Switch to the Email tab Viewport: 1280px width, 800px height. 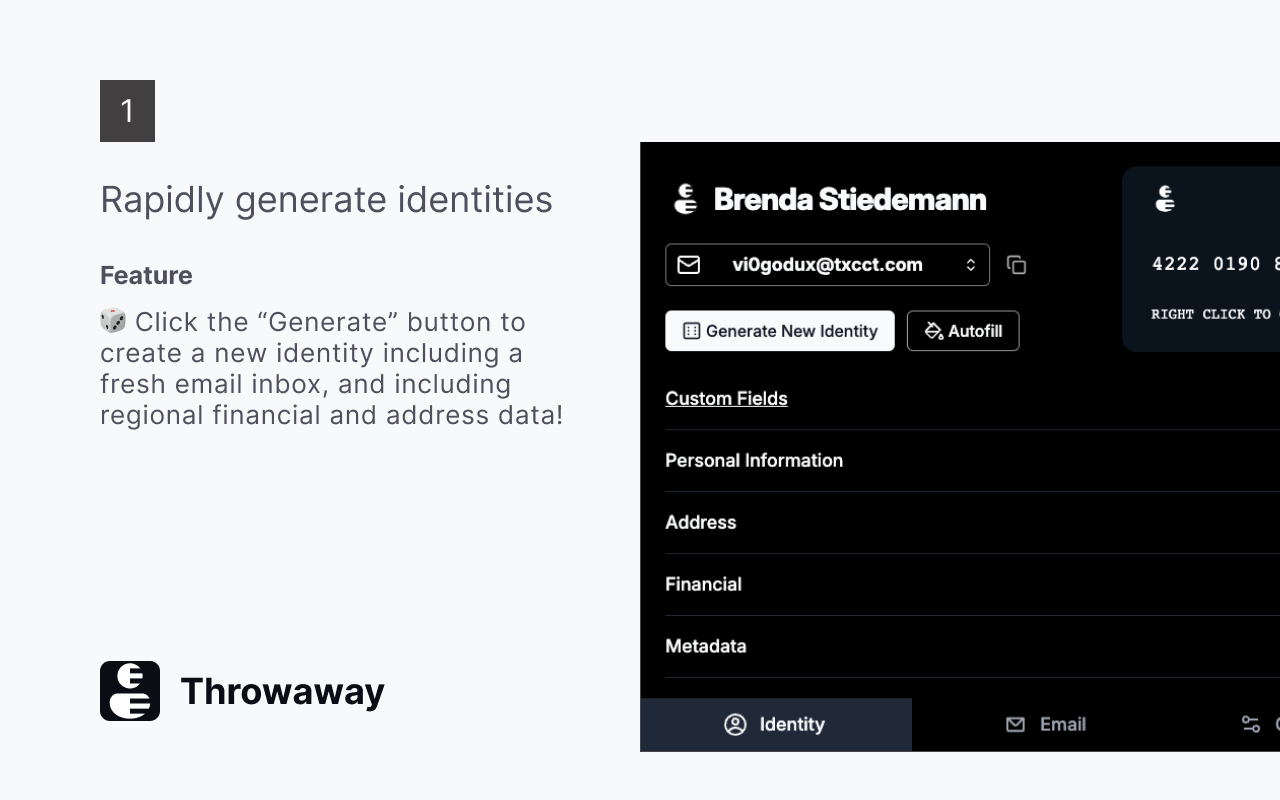click(1046, 724)
